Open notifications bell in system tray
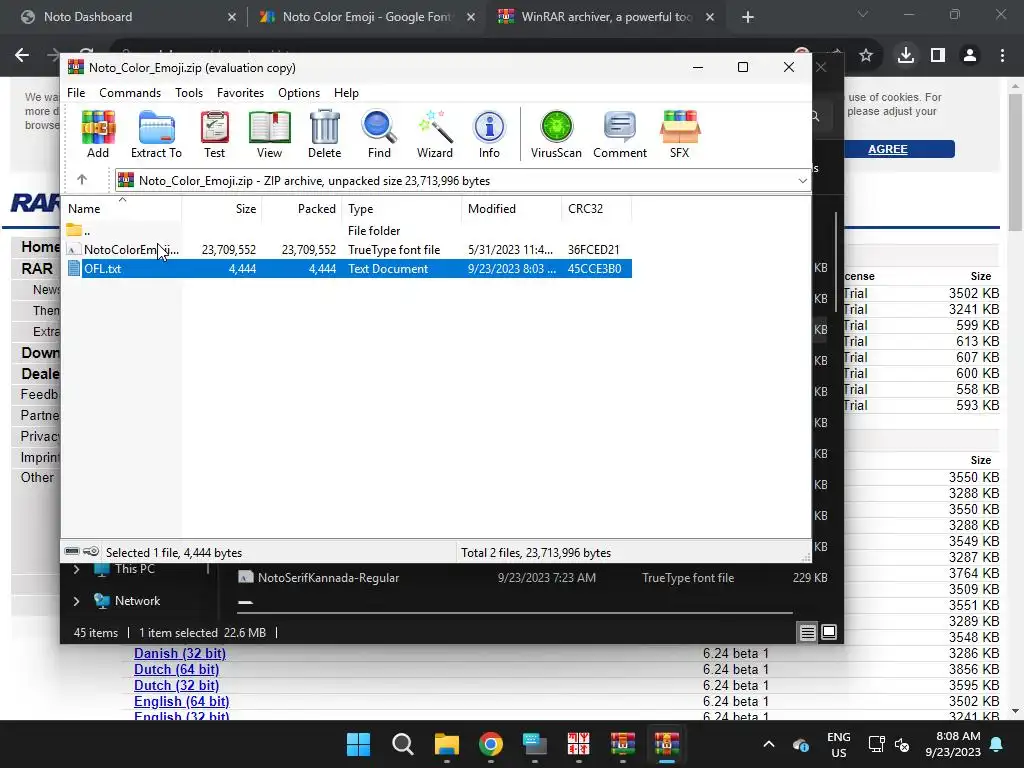This screenshot has width=1024, height=768. pyautogui.click(x=997, y=744)
